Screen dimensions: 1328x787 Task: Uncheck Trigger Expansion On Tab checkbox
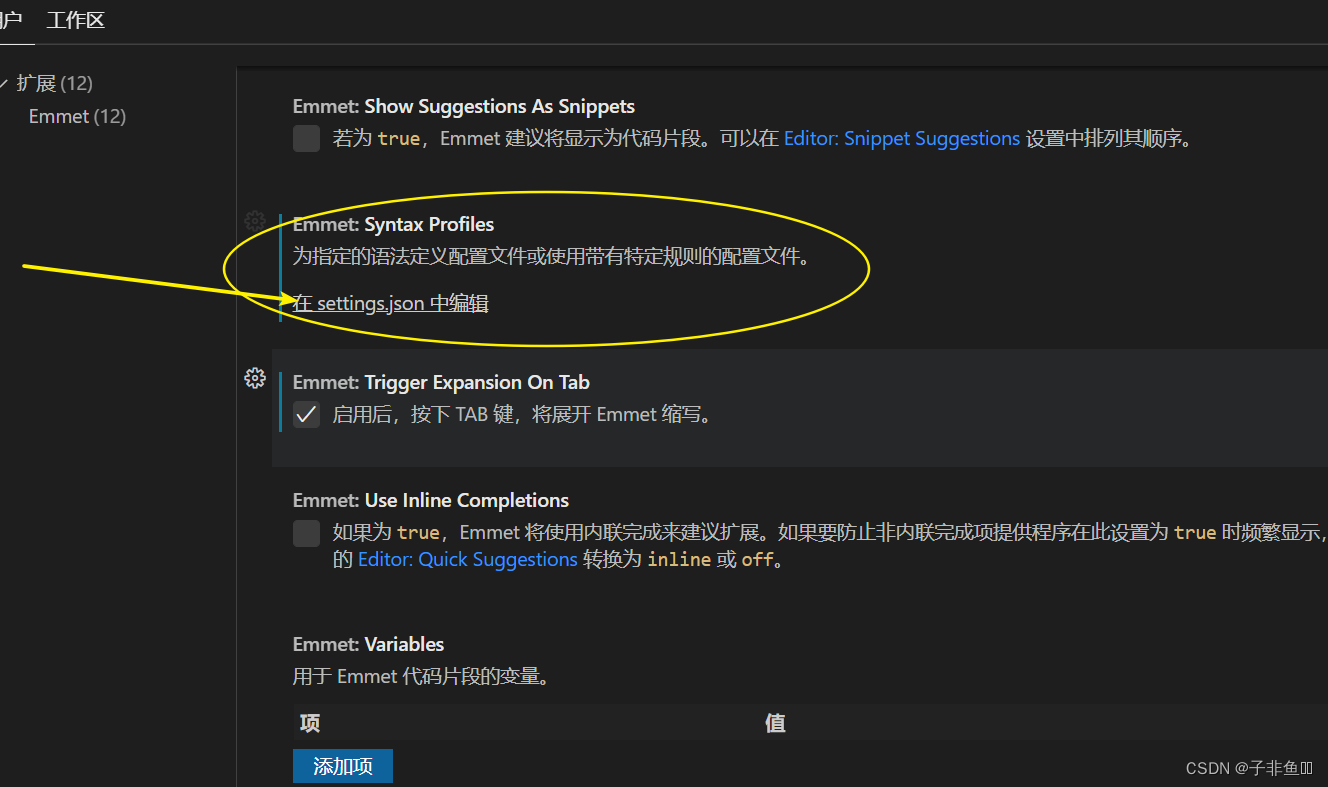(x=306, y=415)
